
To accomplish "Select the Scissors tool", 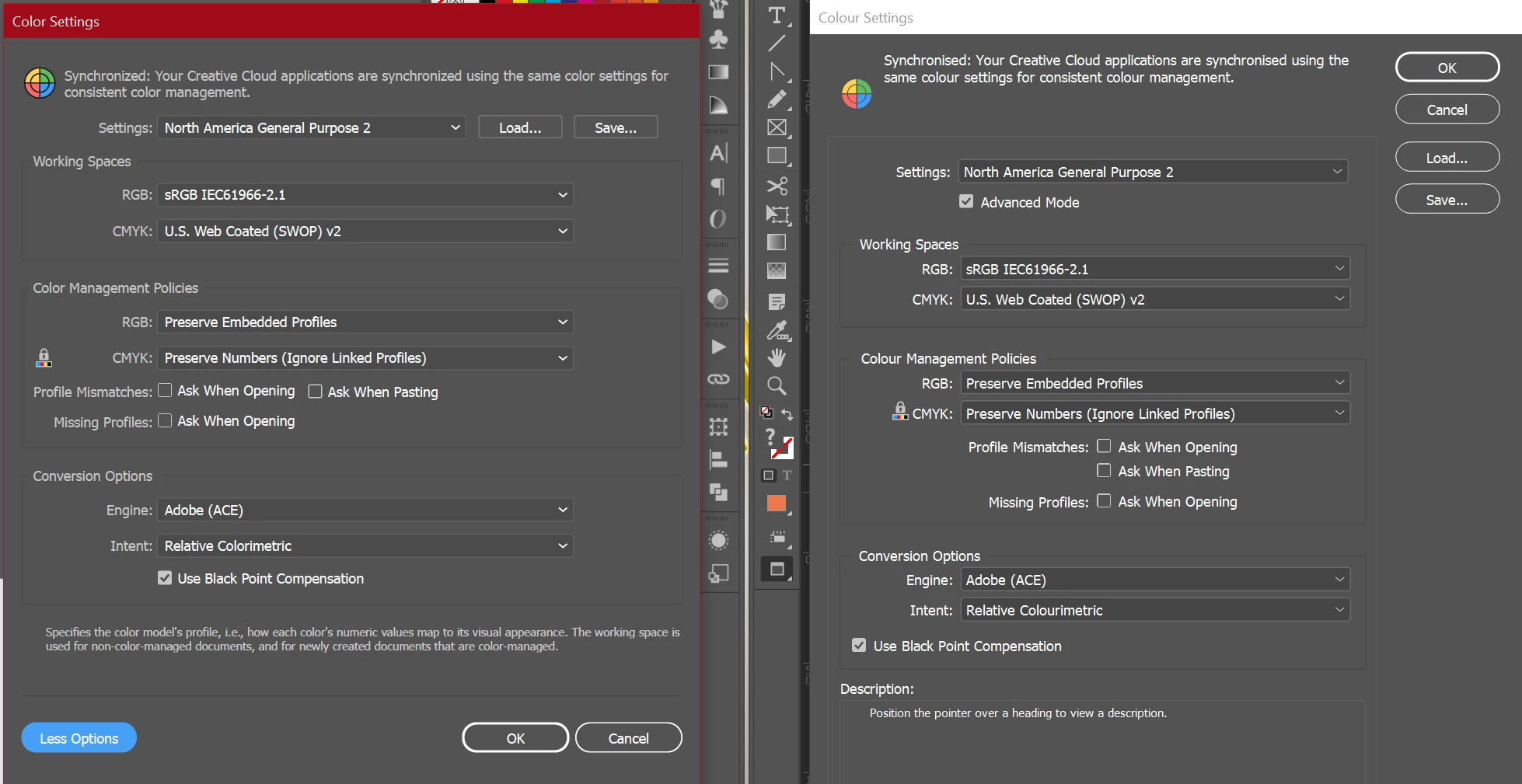I will [x=777, y=186].
